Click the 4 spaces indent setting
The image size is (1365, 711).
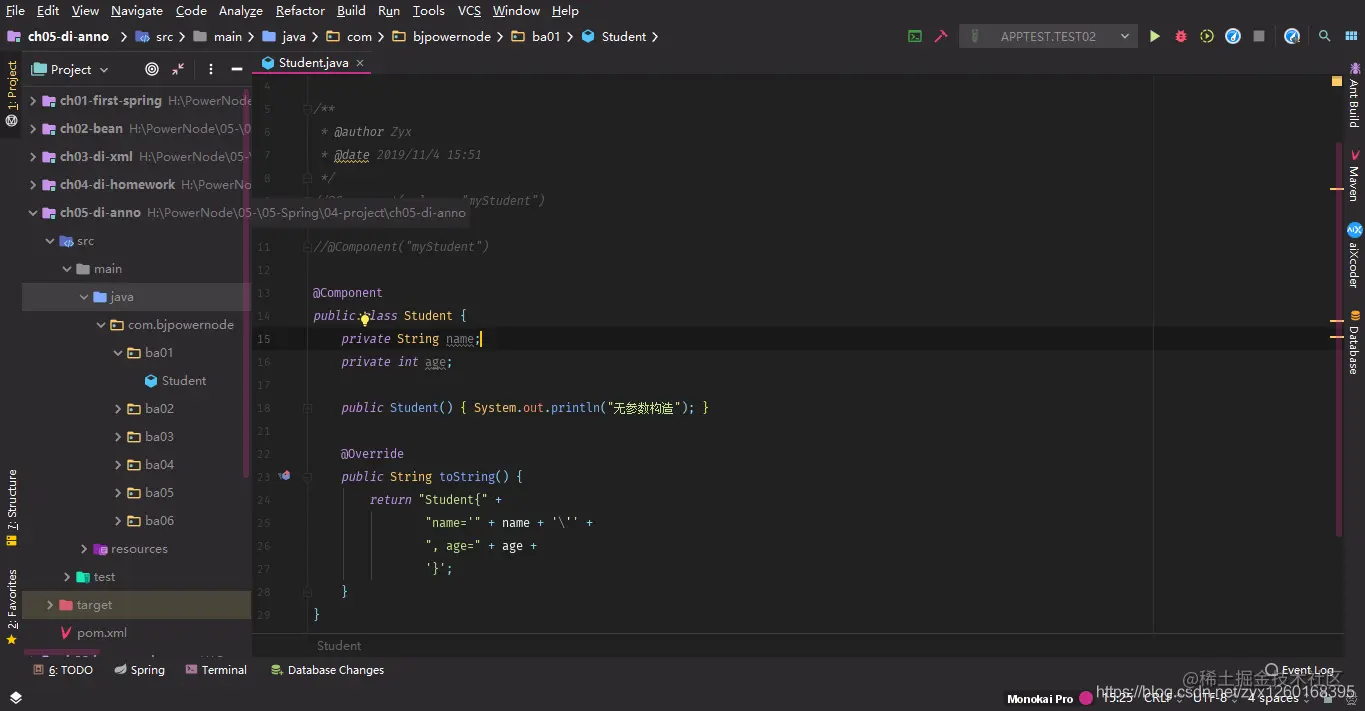1272,698
